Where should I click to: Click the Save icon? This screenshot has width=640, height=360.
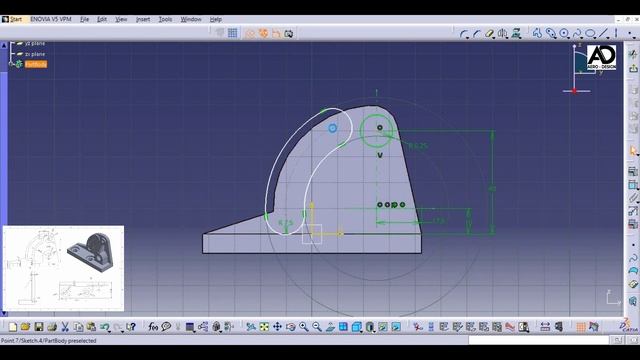coord(39,327)
